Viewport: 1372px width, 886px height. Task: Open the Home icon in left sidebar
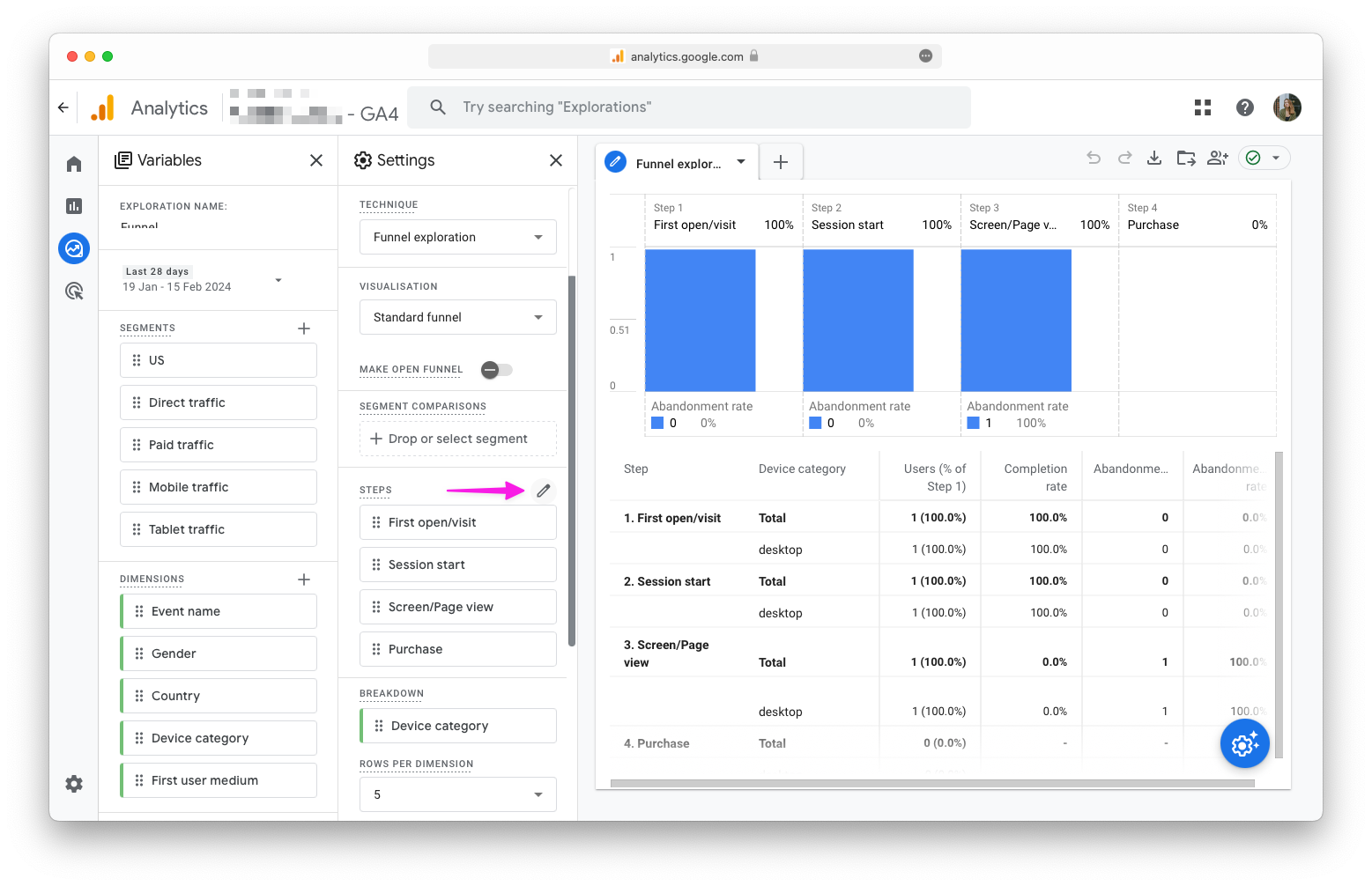point(74,164)
